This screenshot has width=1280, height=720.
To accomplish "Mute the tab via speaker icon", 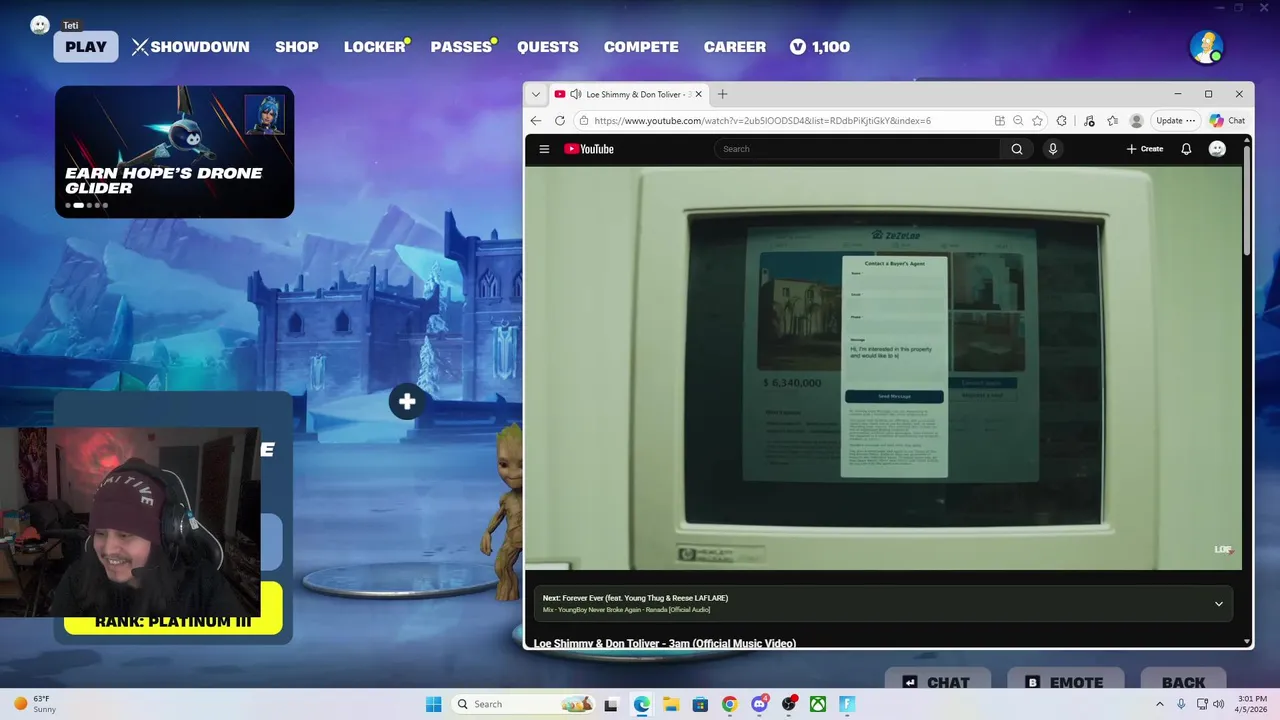I will coord(576,94).
